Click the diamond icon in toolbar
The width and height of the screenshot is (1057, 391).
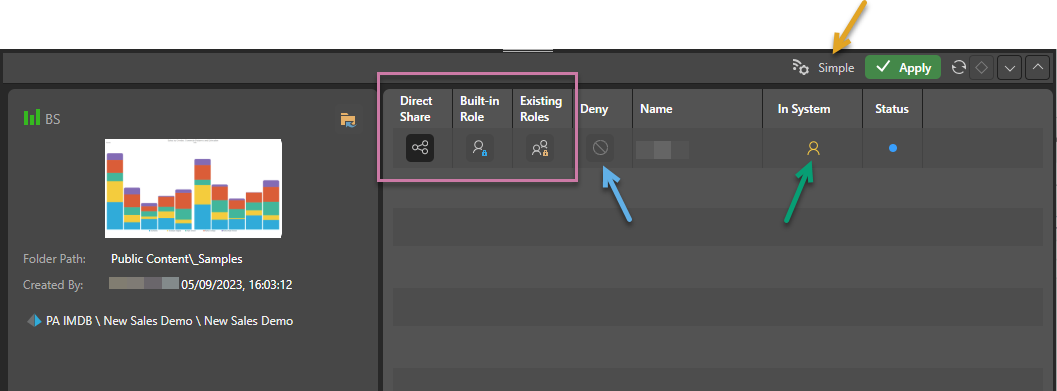point(982,67)
